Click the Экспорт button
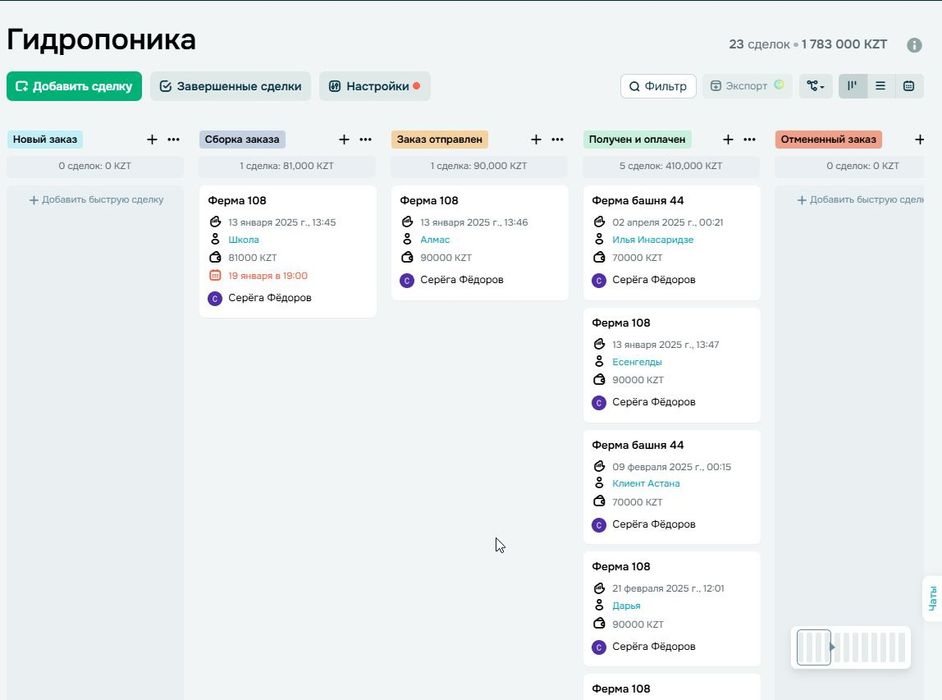 [x=747, y=86]
